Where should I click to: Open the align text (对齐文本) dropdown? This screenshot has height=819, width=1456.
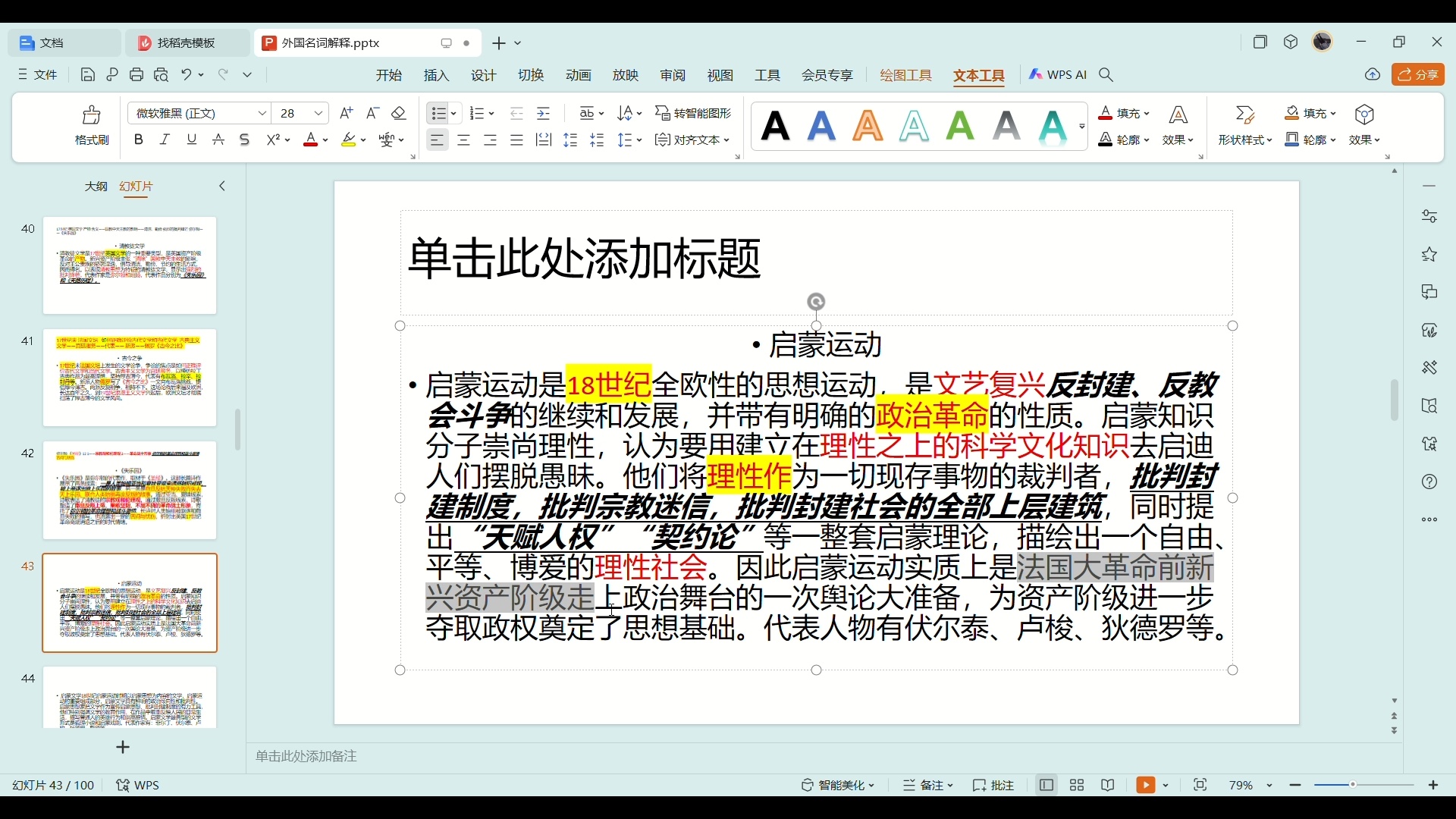tap(693, 140)
